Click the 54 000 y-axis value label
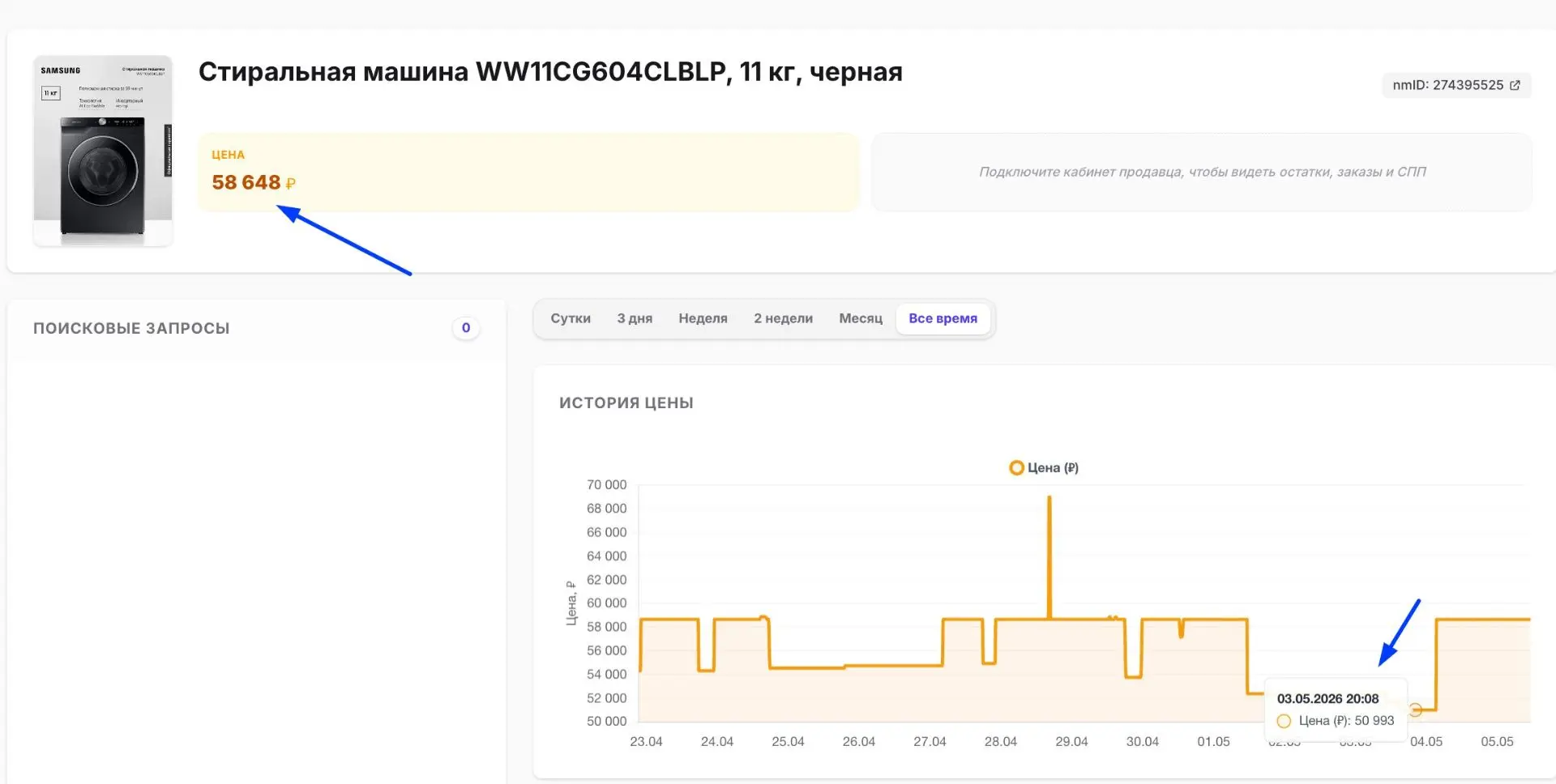1556x784 pixels. [606, 674]
